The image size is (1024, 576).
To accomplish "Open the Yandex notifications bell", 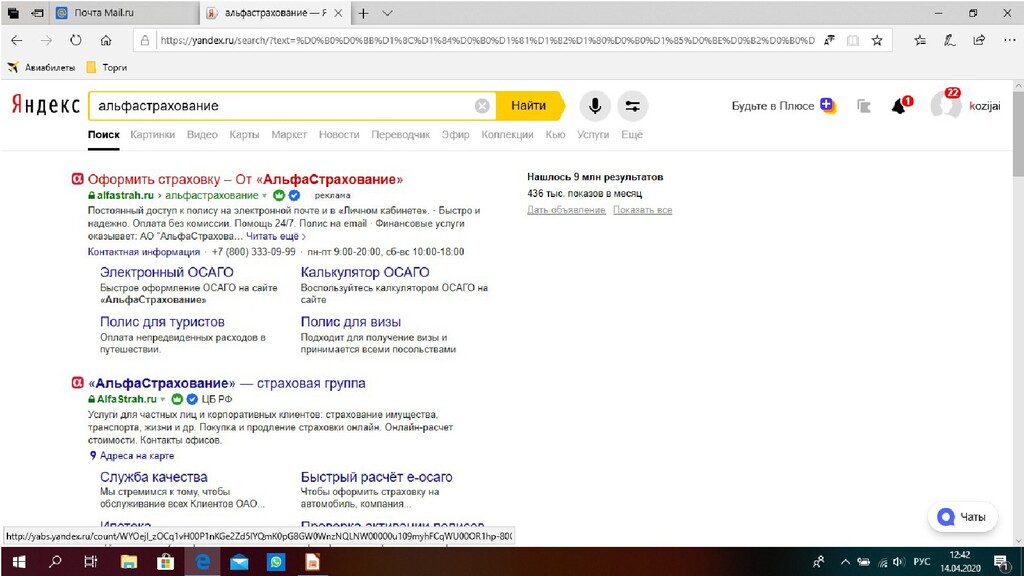I will 900,106.
